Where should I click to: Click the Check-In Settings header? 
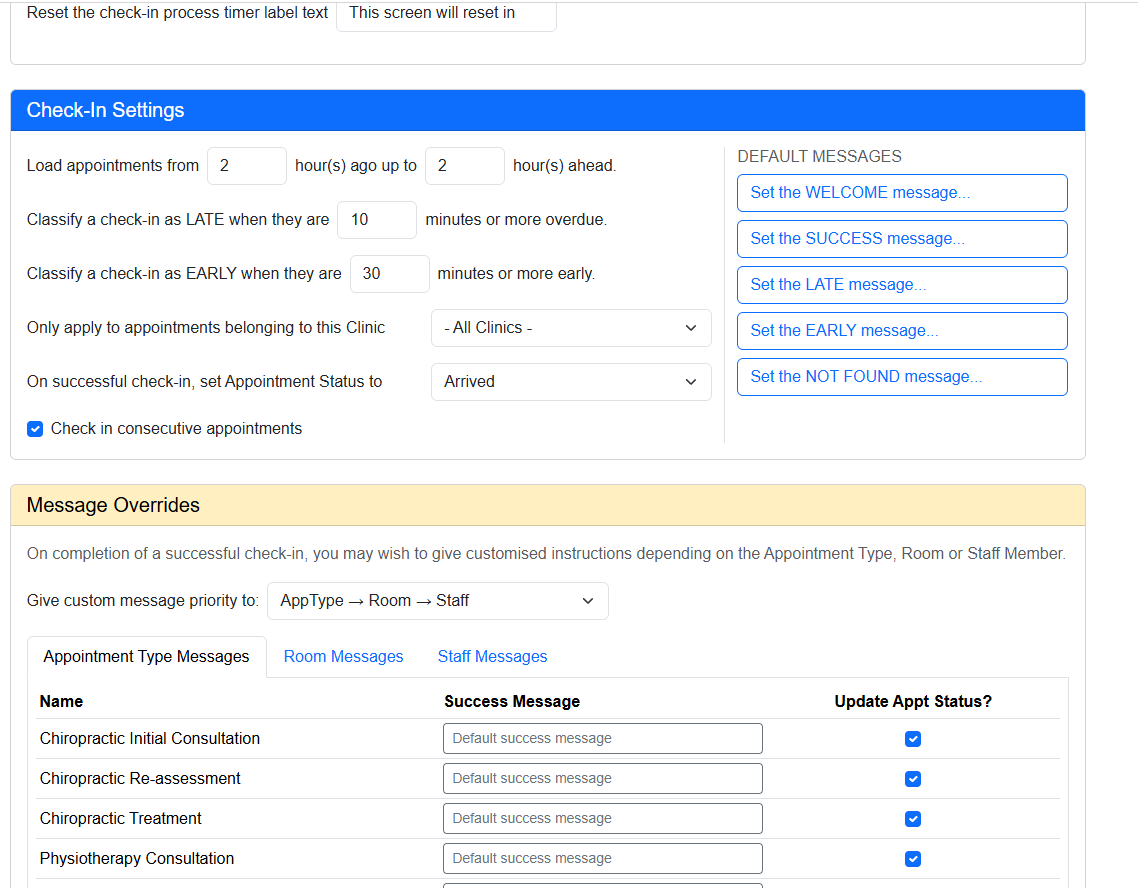pos(548,110)
